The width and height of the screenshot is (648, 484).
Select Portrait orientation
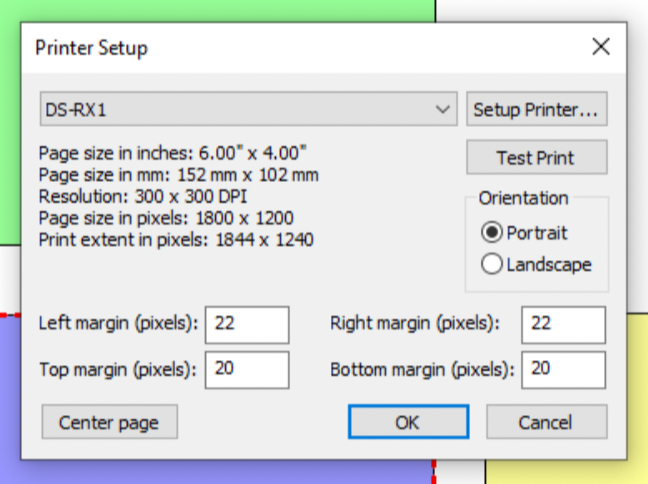(x=492, y=233)
